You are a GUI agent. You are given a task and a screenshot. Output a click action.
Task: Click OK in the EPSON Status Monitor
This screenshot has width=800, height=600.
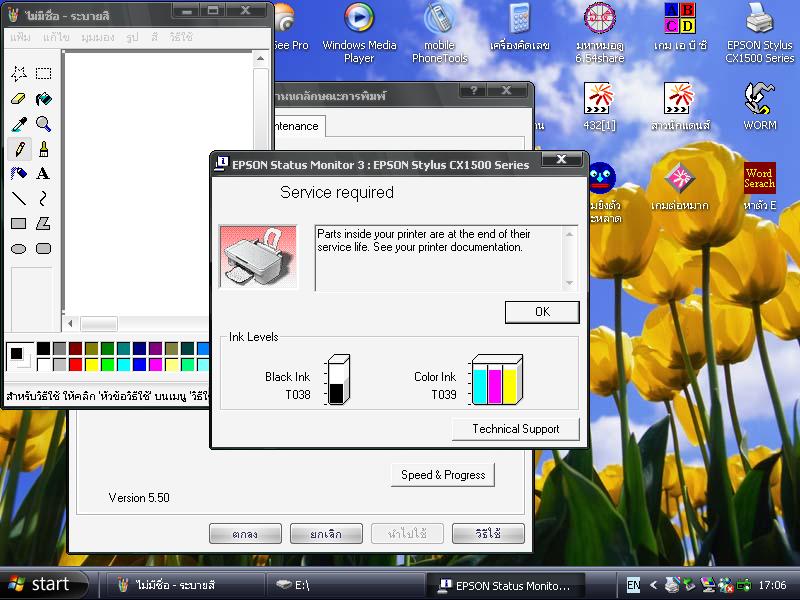pyautogui.click(x=542, y=312)
